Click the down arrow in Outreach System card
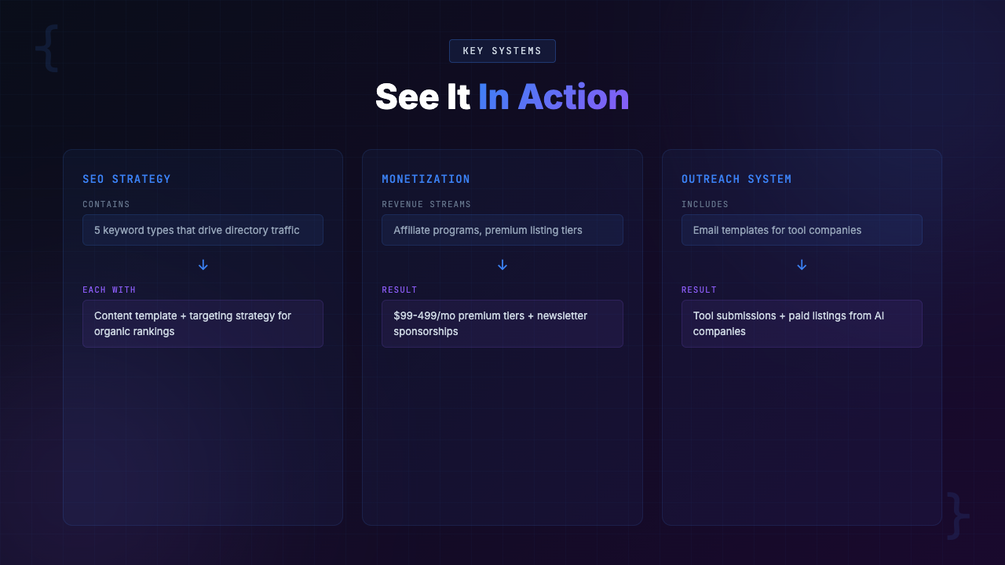The image size is (1005, 565). (801, 265)
